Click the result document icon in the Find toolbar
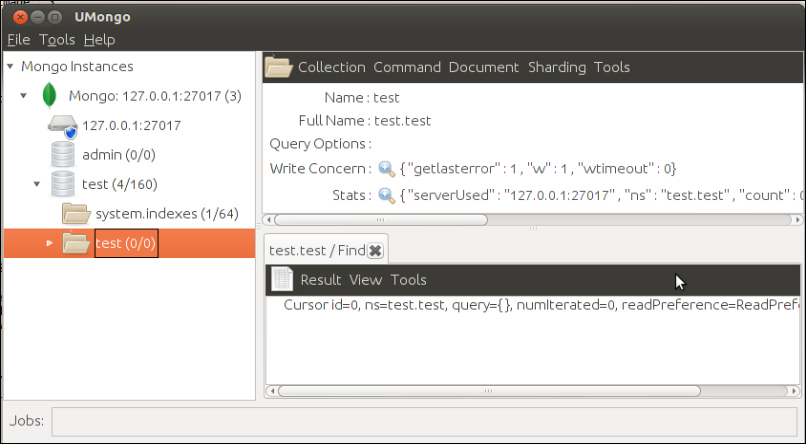Viewport: 806px width, 444px height. click(282, 280)
